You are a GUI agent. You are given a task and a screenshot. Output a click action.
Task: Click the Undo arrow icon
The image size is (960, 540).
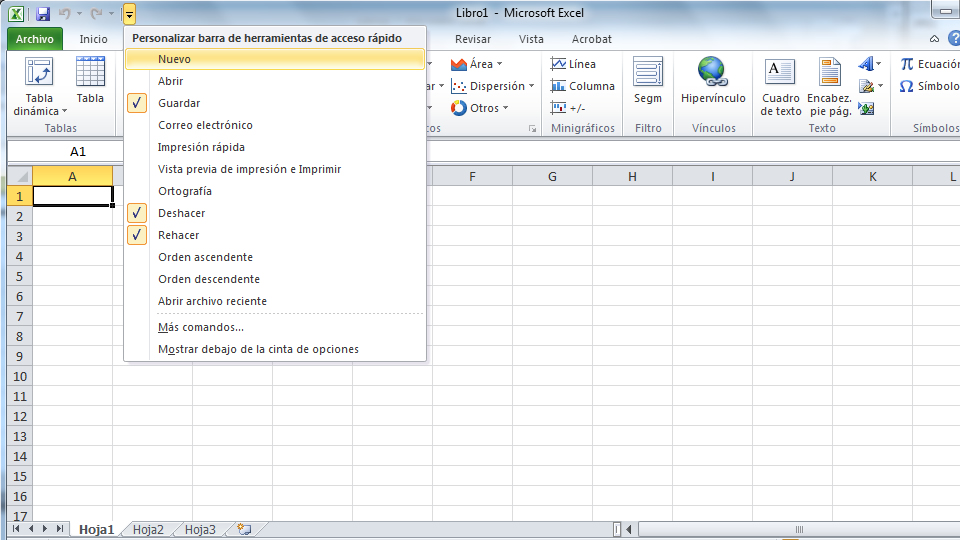[x=64, y=13]
